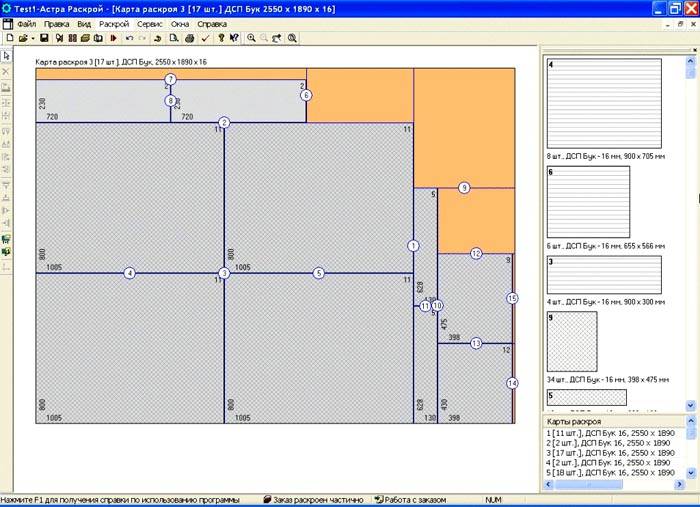Open the Раскрой menu
This screenshot has height=507, width=700.
tap(114, 22)
